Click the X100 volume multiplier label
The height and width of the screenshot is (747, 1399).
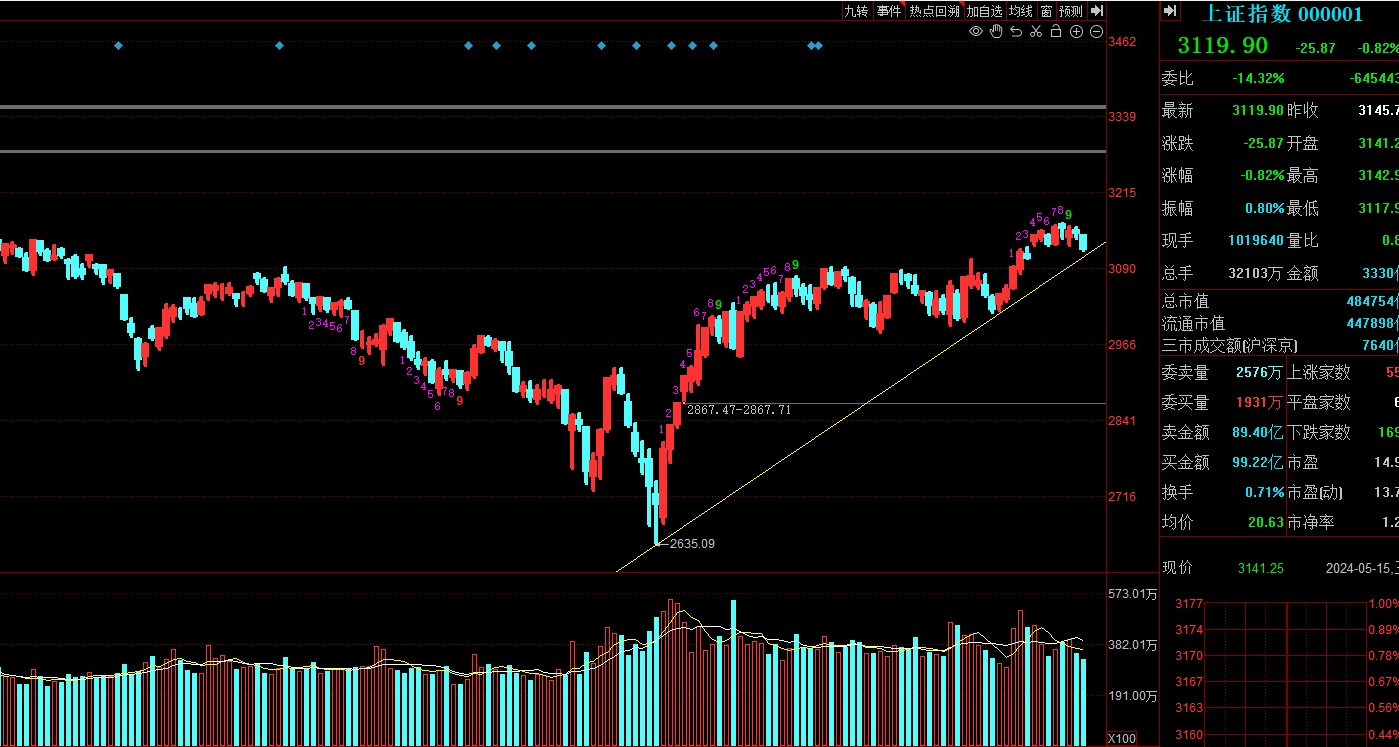point(1122,738)
